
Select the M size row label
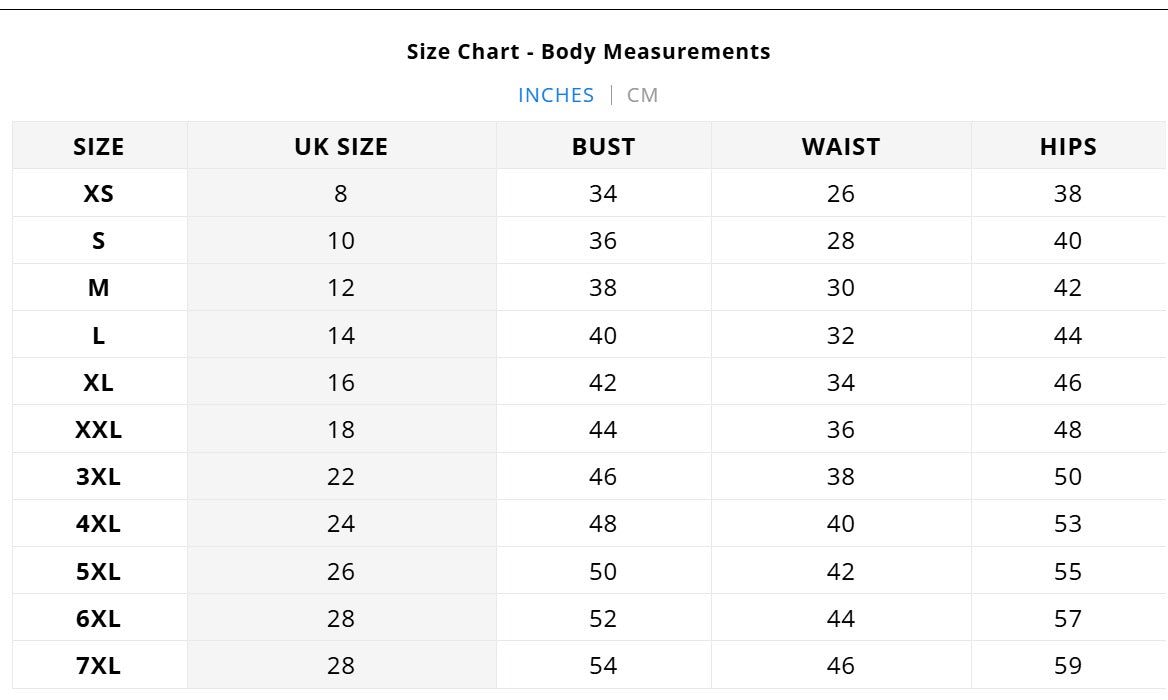pyautogui.click(x=98, y=287)
